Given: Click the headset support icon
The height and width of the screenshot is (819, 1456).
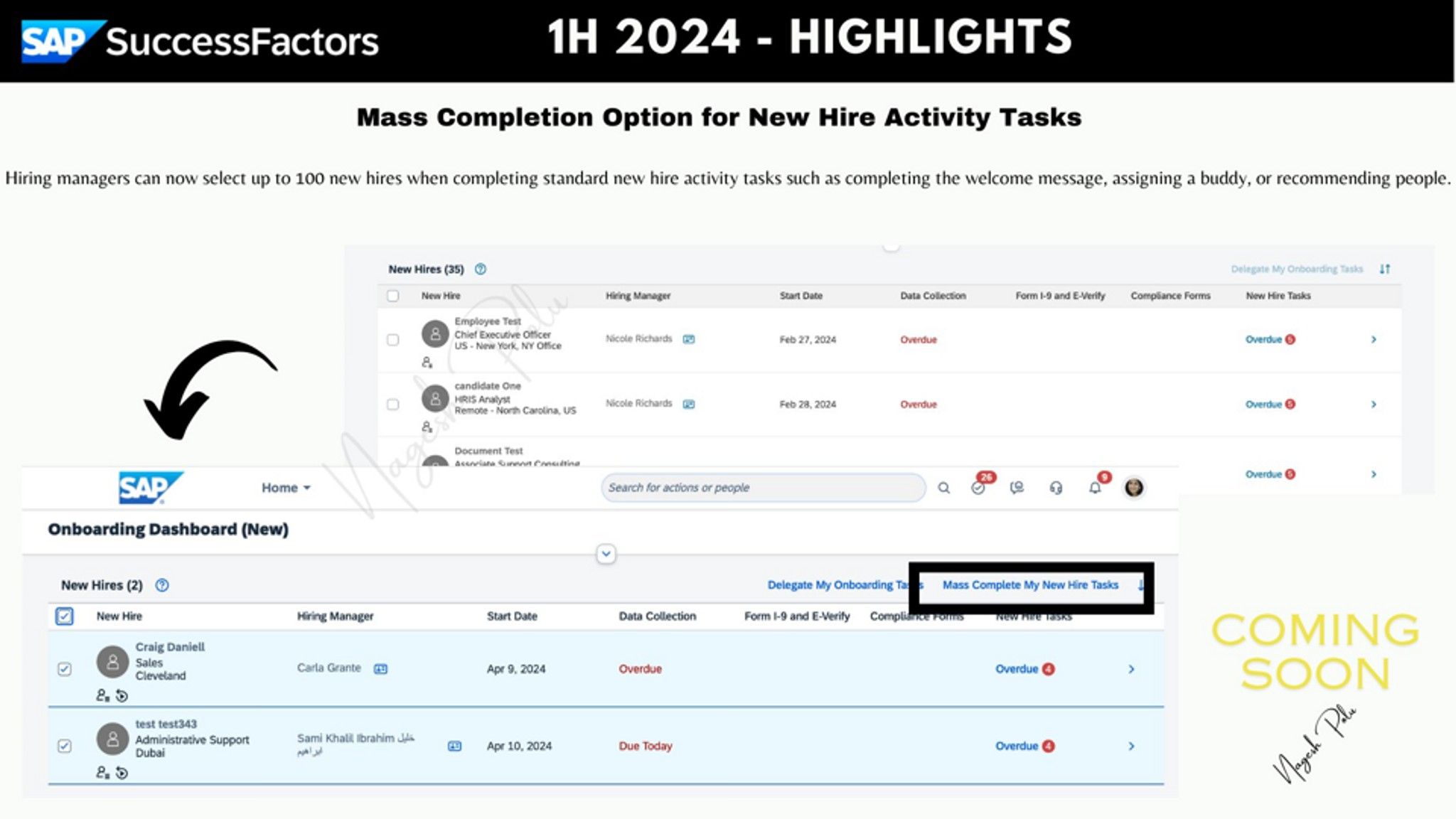Looking at the screenshot, I should pos(1056,488).
